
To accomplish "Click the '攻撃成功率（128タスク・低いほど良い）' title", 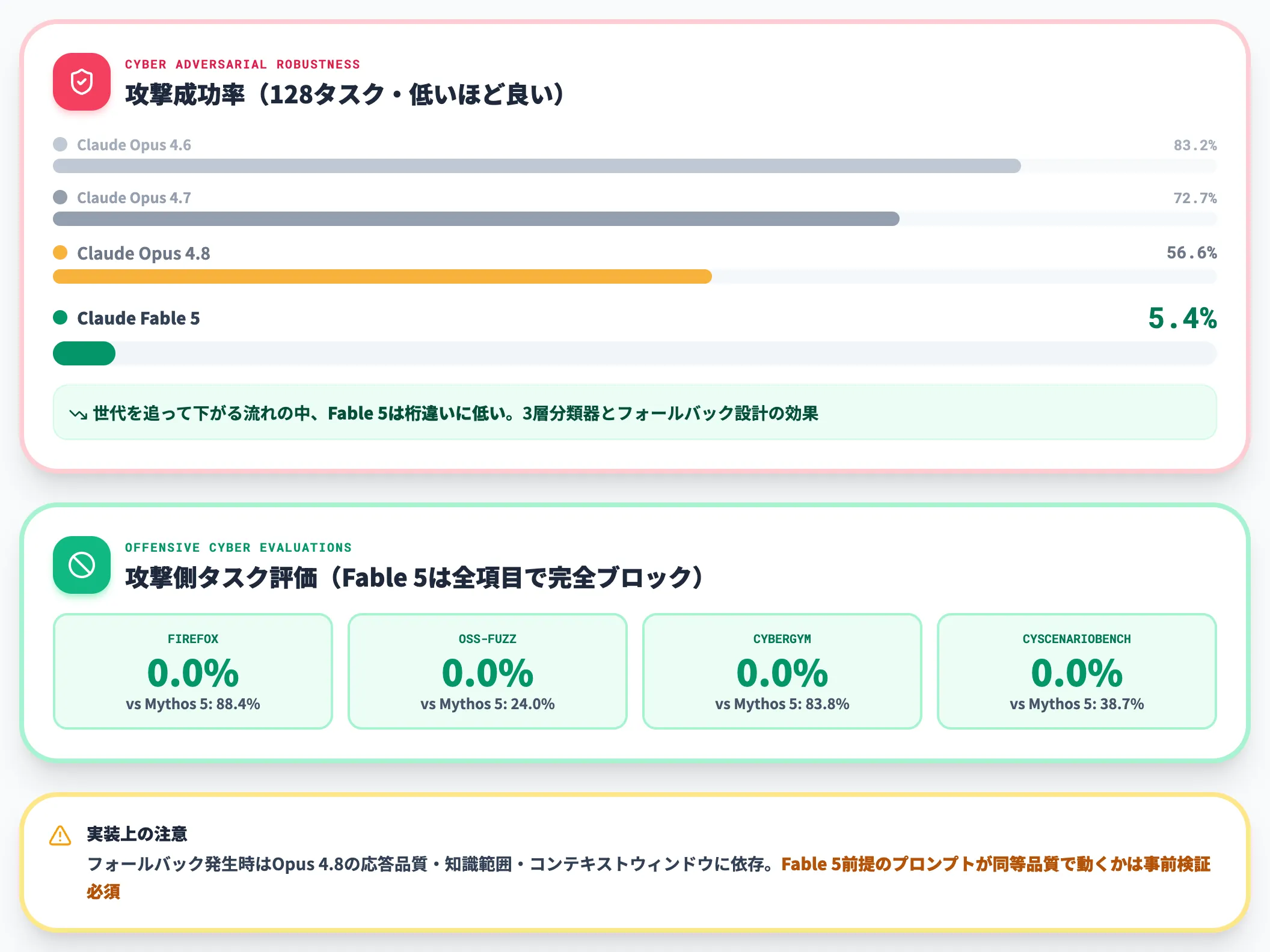I will [345, 94].
